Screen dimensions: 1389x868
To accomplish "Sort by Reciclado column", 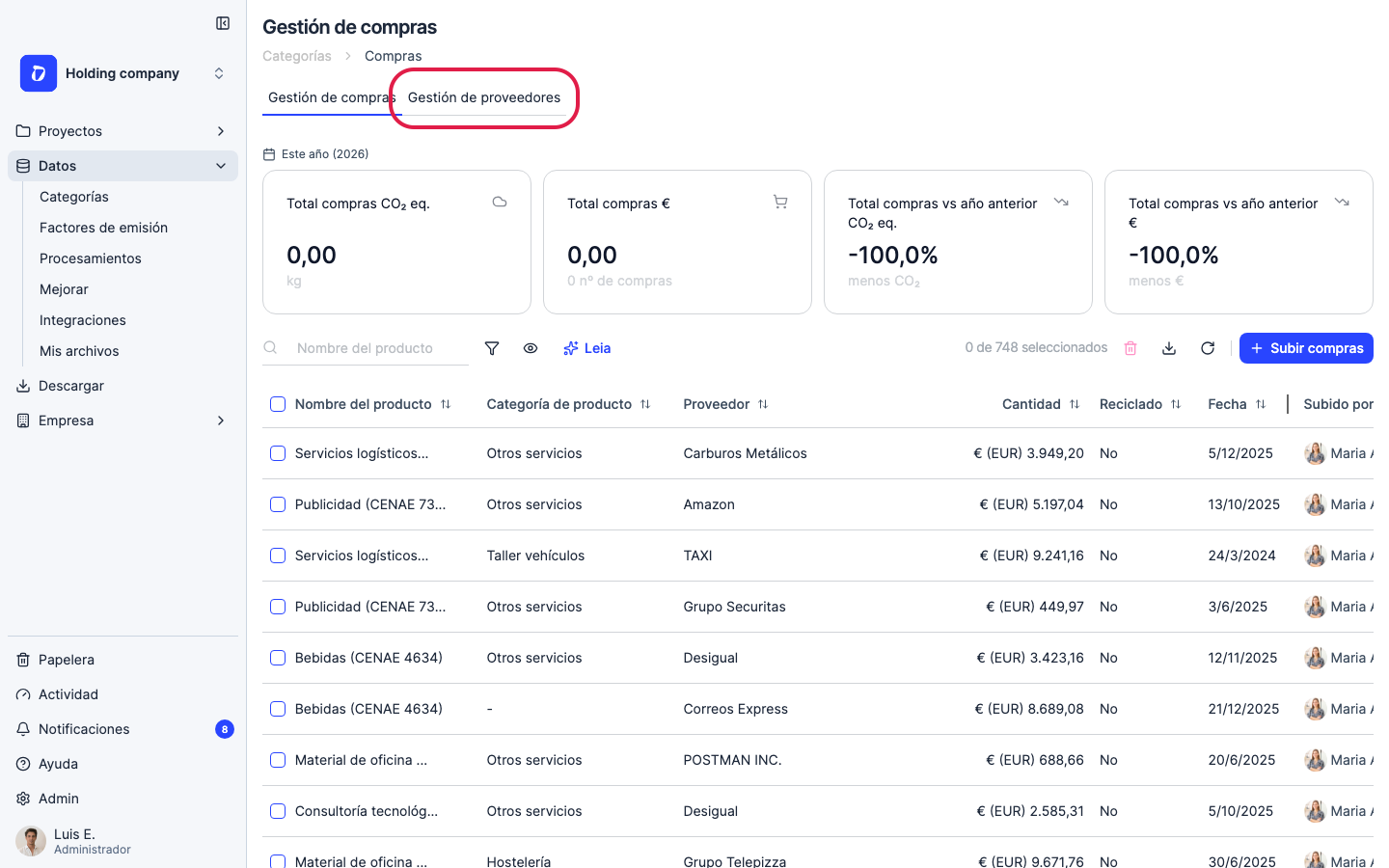I will (x=1176, y=404).
